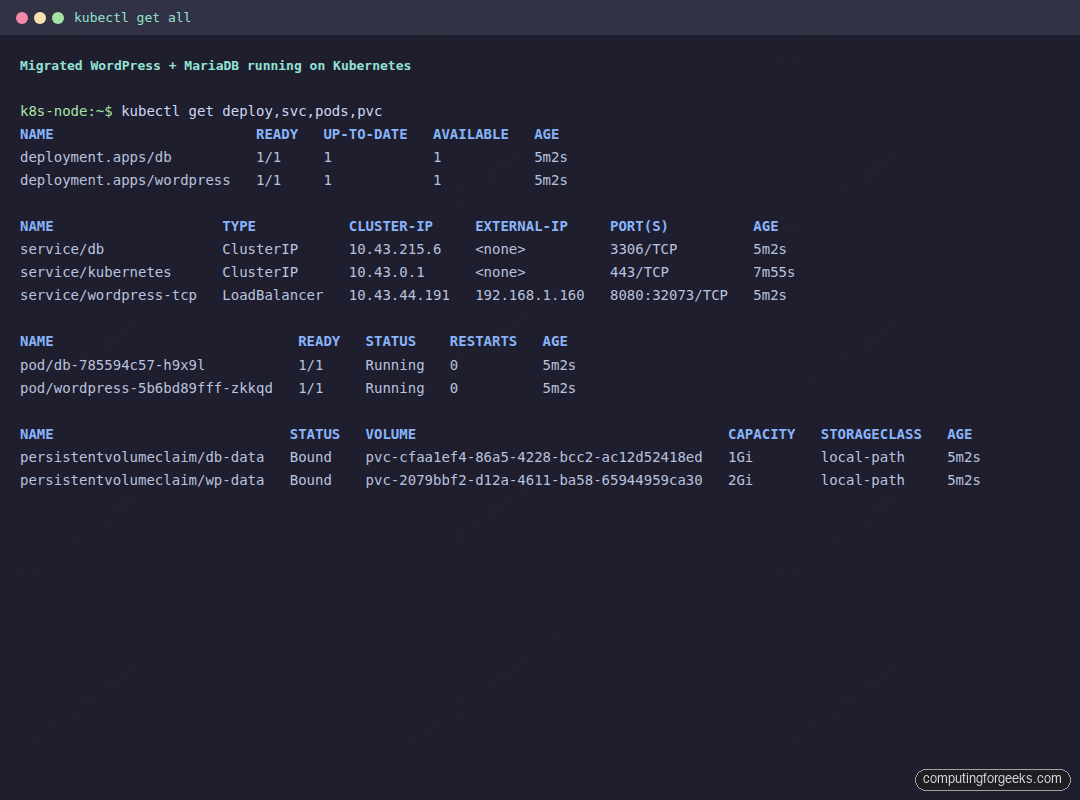Click 'deployment.apps/db' row name
Screen dimensions: 1080x800
pos(96,157)
